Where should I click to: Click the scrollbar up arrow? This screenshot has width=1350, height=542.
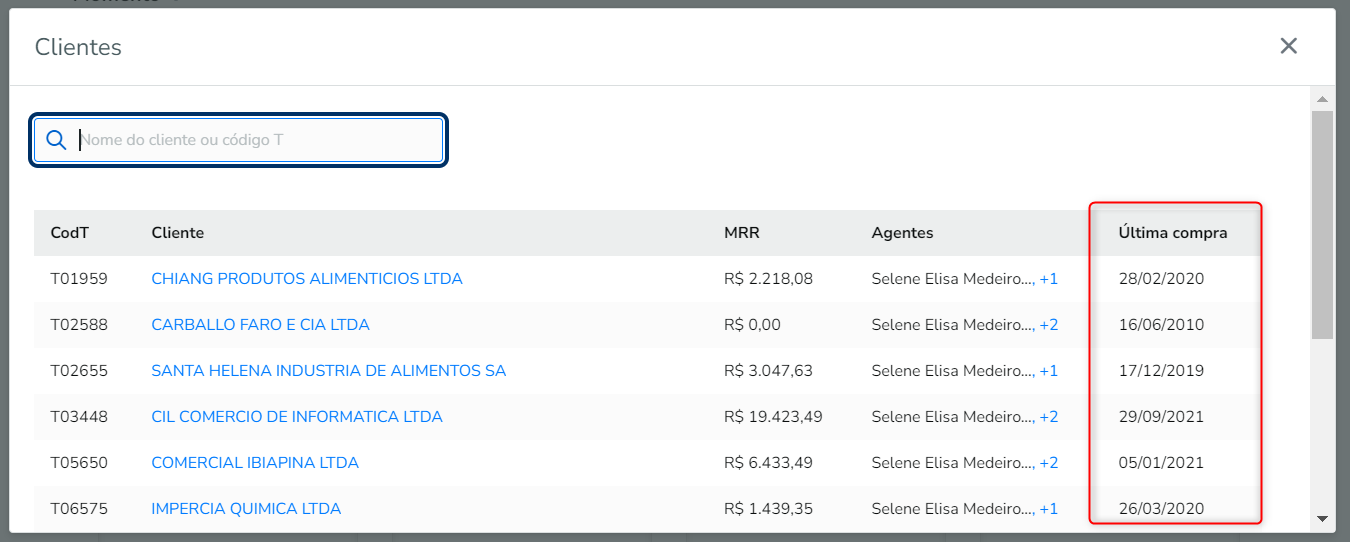pyautogui.click(x=1322, y=99)
